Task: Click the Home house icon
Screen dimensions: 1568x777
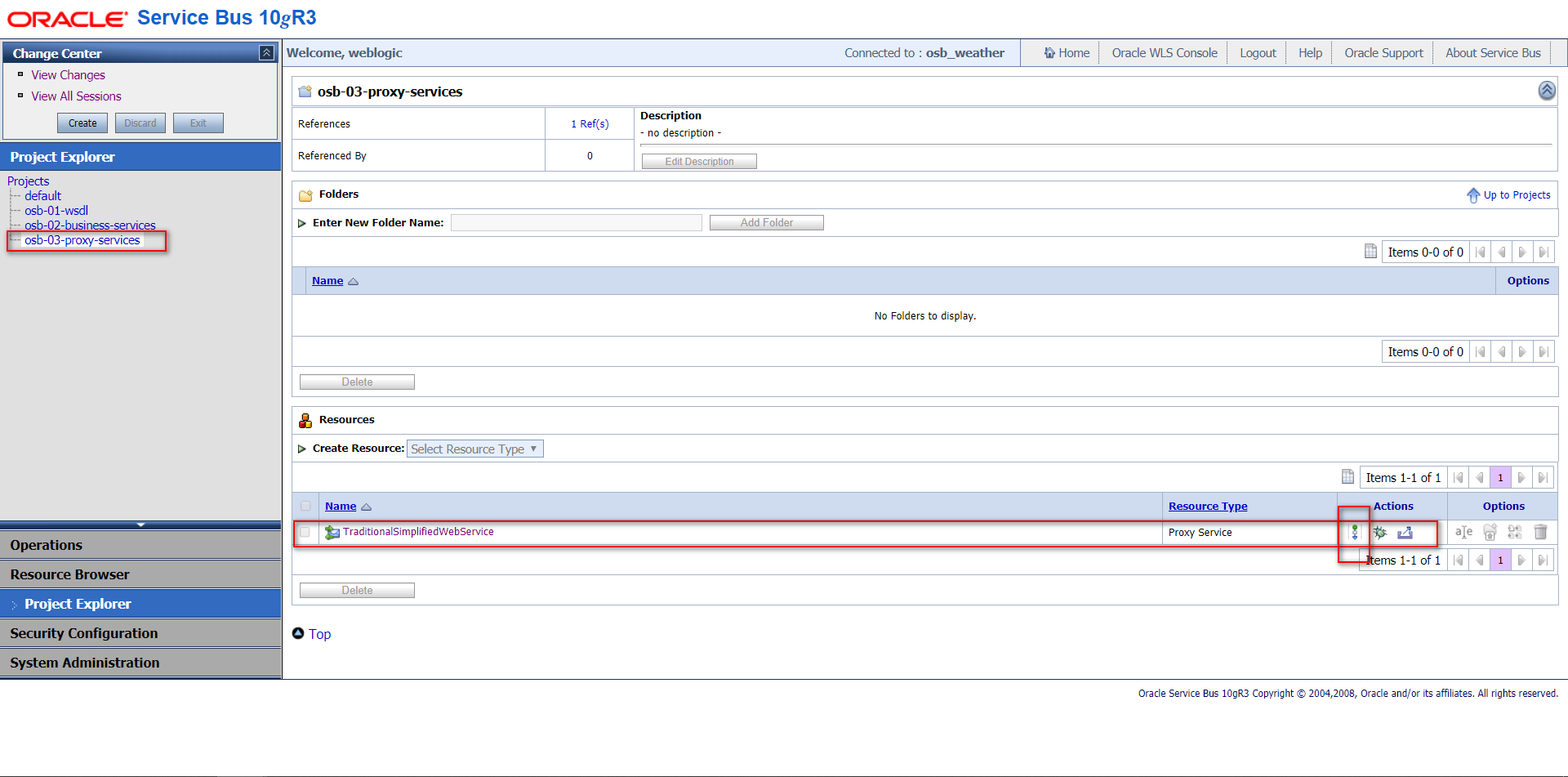Action: point(1049,53)
